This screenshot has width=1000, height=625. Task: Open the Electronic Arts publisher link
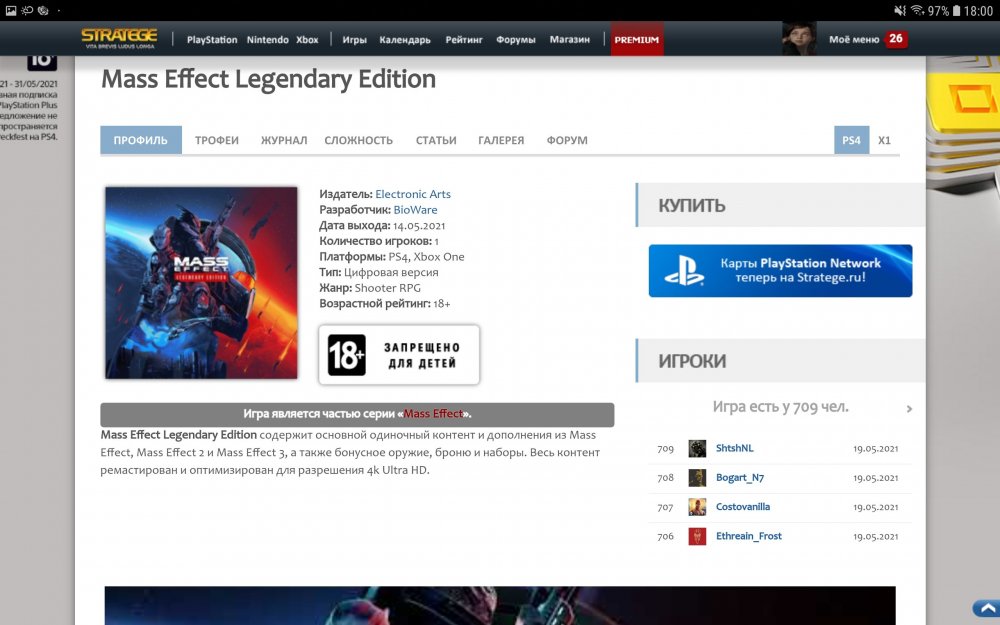413,194
